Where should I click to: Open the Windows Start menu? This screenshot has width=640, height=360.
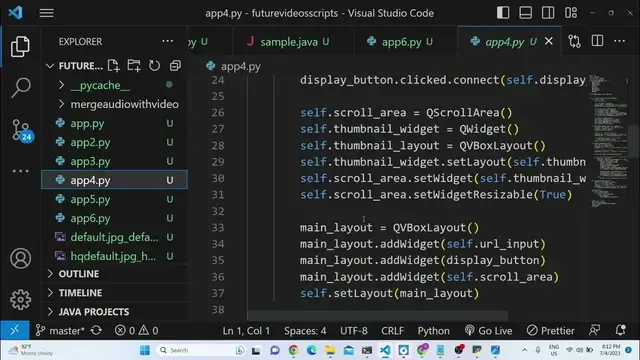(x=145, y=350)
